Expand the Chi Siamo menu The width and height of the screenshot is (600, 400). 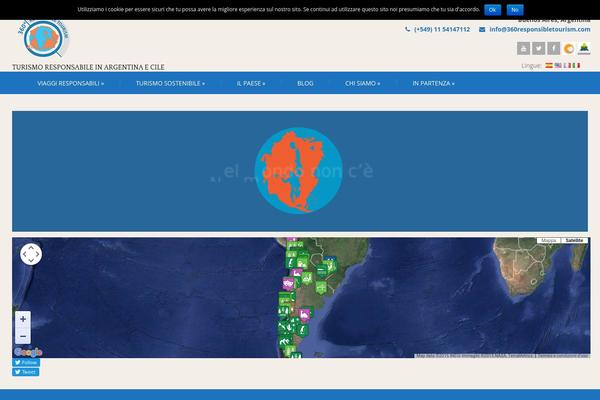pyautogui.click(x=363, y=83)
